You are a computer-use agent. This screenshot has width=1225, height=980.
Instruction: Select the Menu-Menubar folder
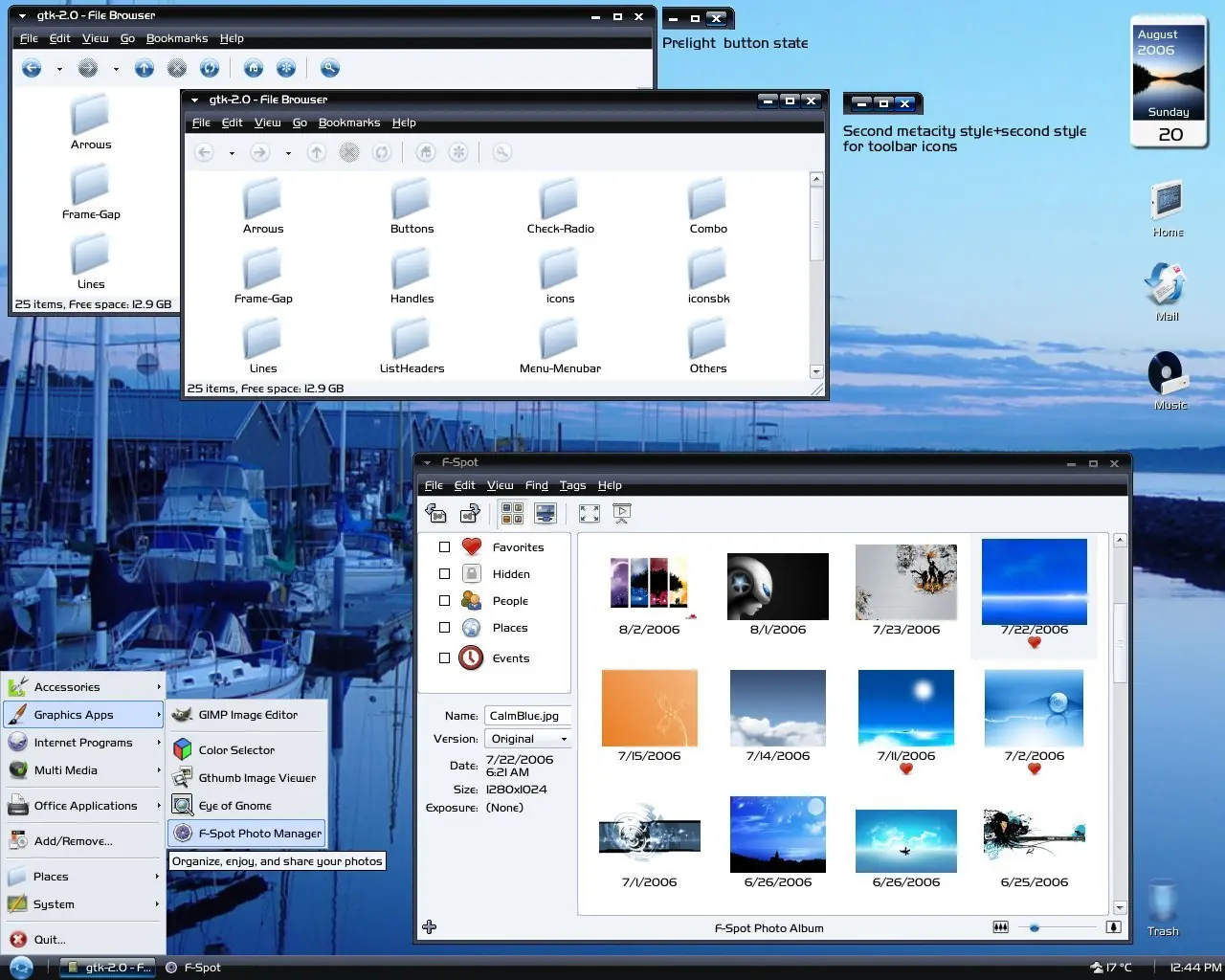click(x=561, y=346)
